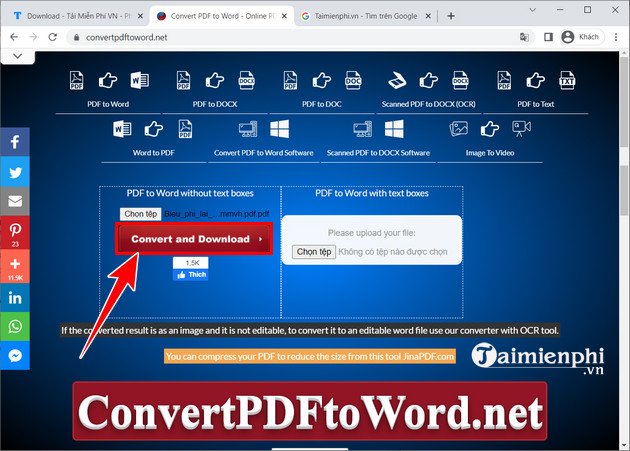Open the PDF to Text link
630x451 pixels.
pos(536,104)
